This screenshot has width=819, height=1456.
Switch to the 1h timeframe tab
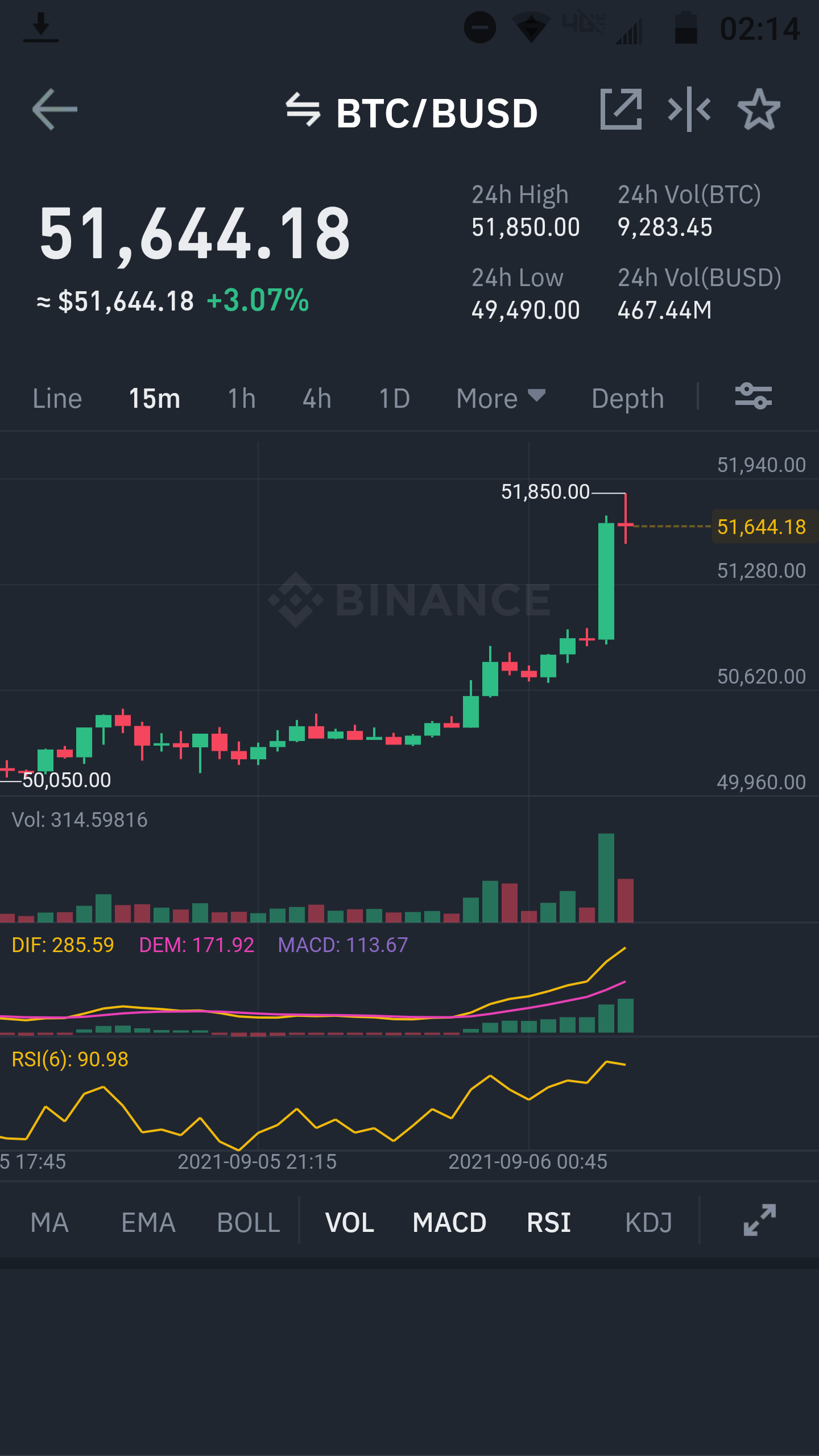(x=242, y=398)
